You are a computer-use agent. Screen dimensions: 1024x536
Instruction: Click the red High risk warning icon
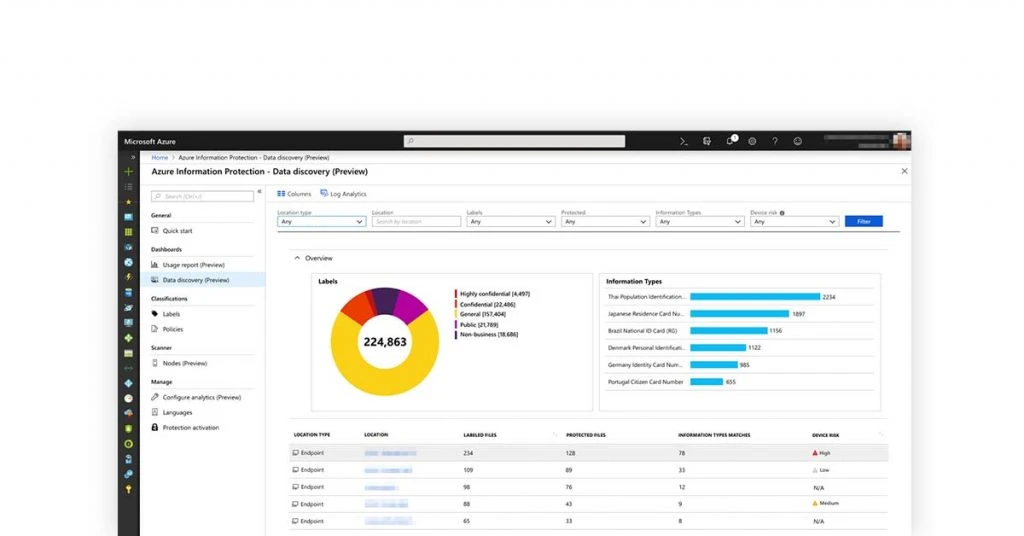coord(814,452)
